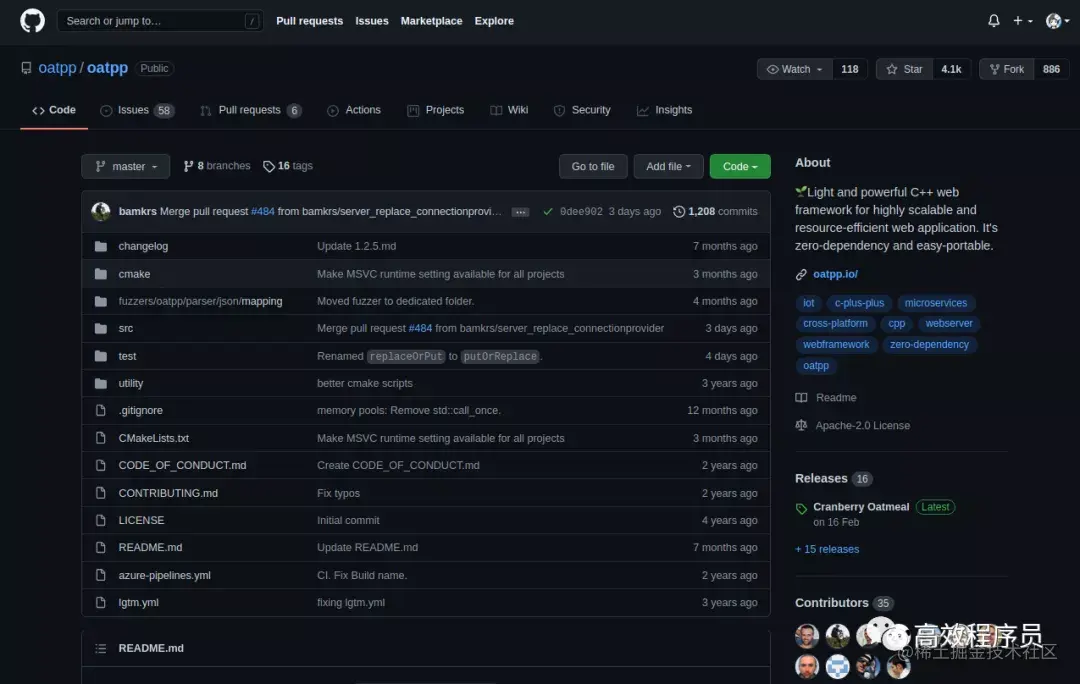Open the oatpp organization link
1080x684 pixels.
[x=57, y=68]
